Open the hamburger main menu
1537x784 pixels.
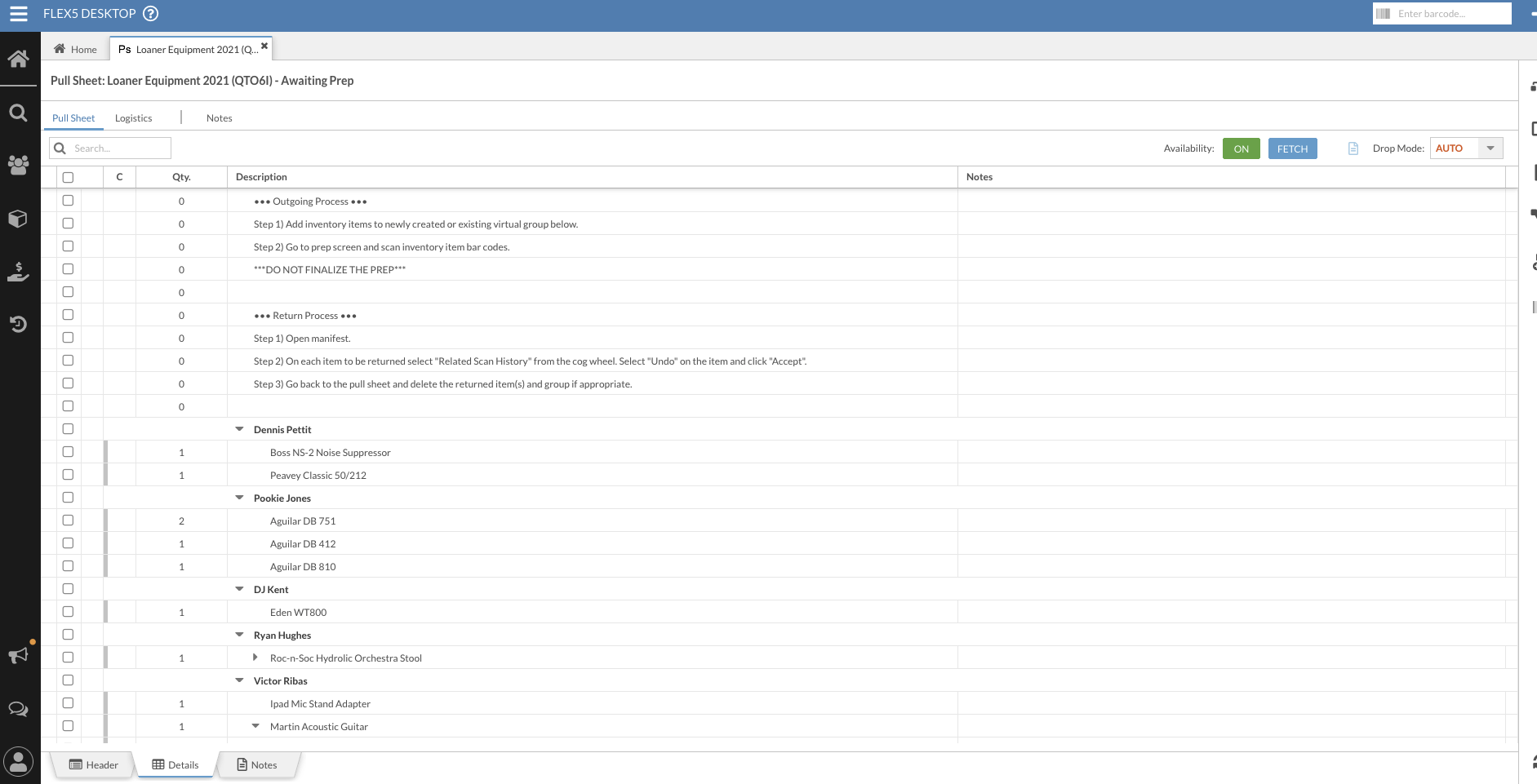[18, 14]
